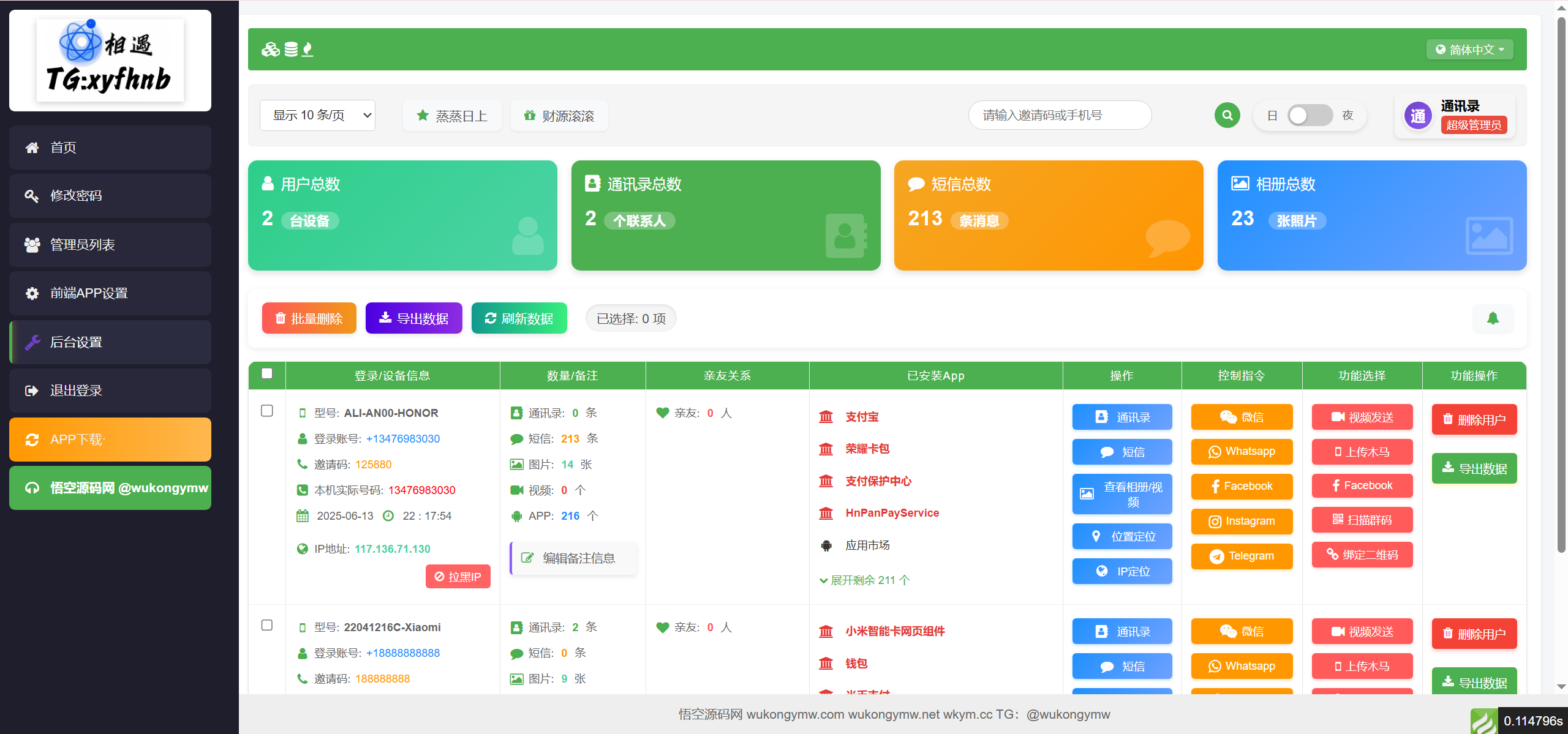This screenshot has height=734, width=1568.
Task: Tick the select-all checkbox in table header
Action: pos(267,373)
